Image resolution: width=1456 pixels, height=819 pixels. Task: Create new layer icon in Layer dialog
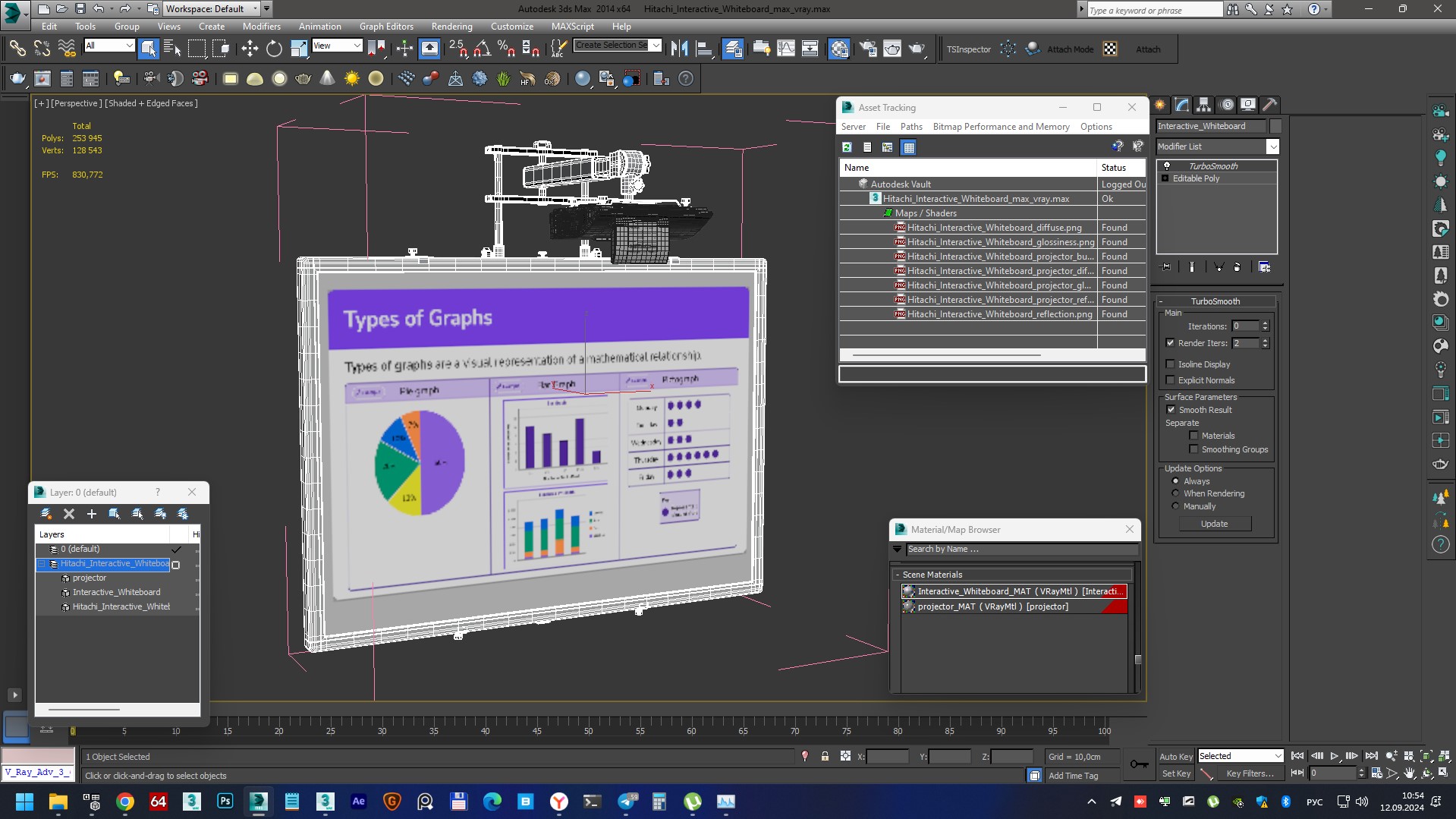[46, 514]
